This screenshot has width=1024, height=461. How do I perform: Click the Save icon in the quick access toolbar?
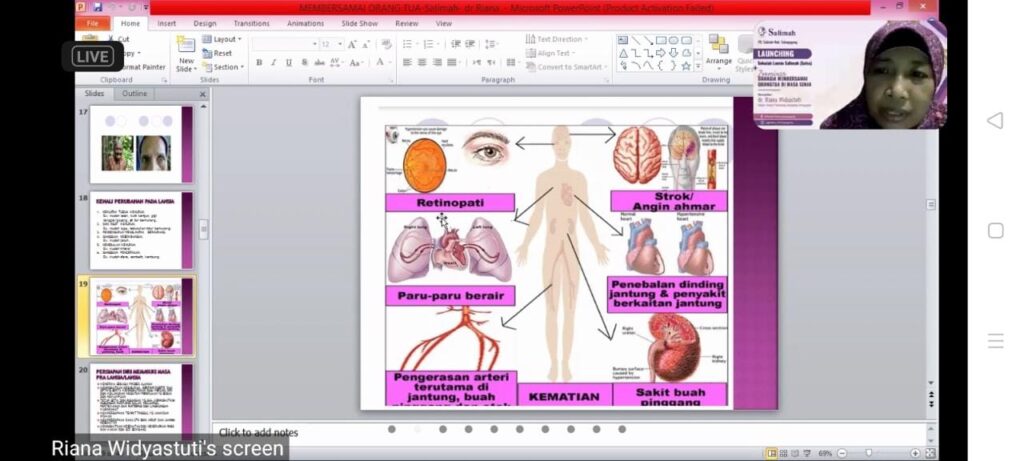click(x=97, y=7)
